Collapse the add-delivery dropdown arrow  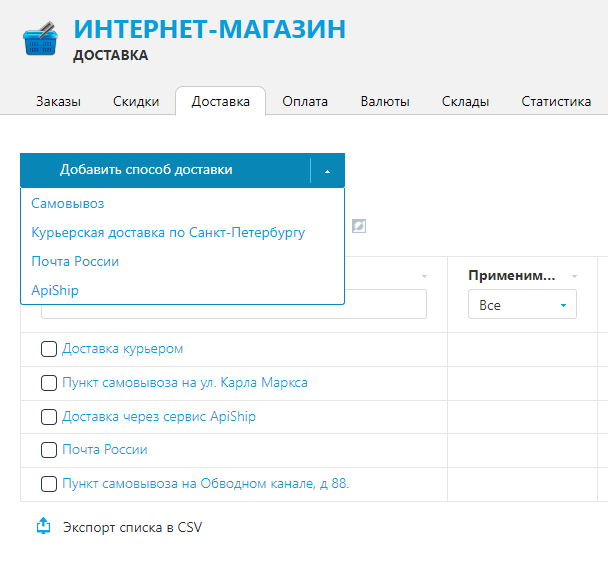pos(328,171)
